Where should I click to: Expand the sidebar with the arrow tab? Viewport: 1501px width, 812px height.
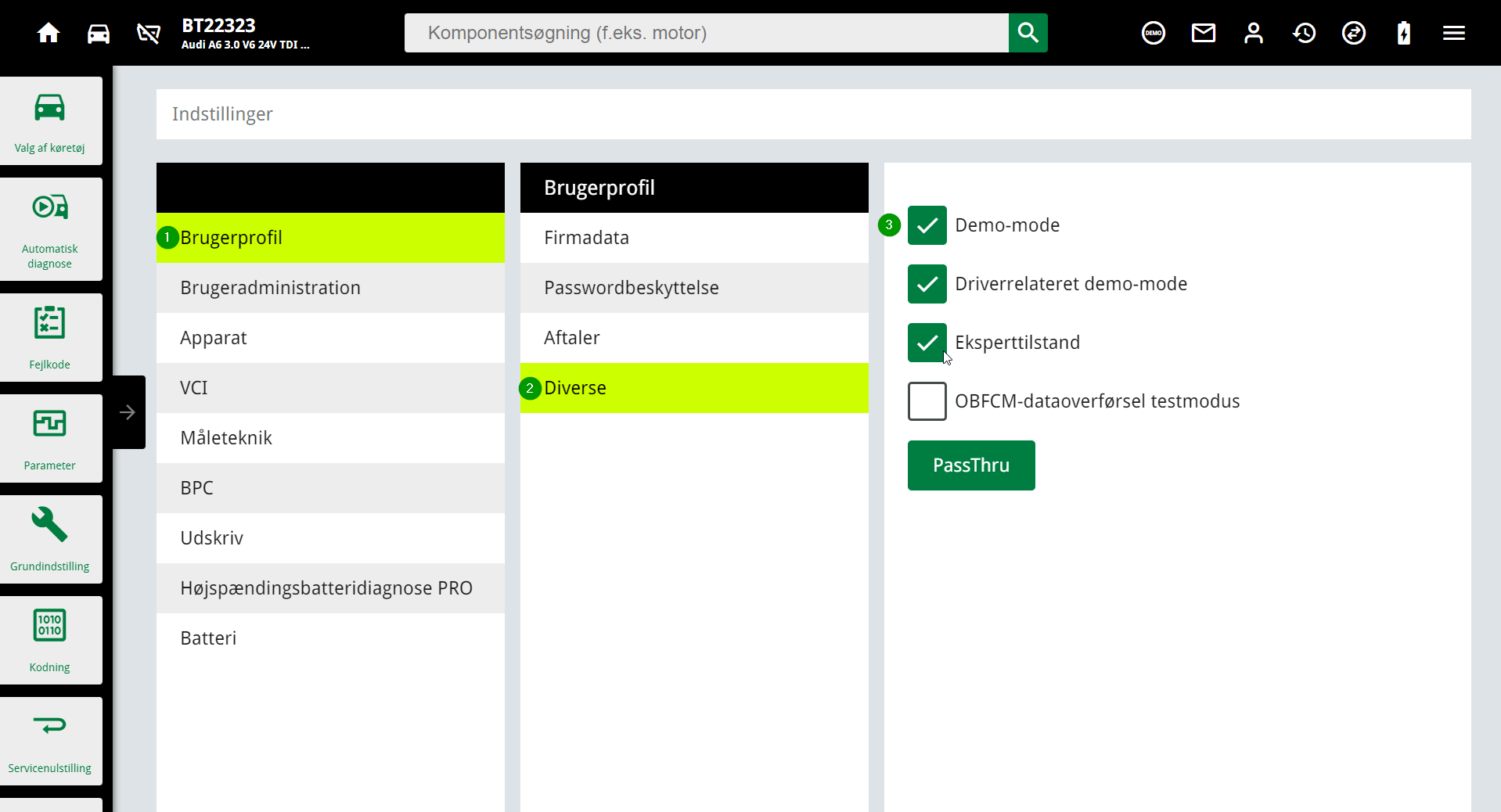(x=128, y=412)
